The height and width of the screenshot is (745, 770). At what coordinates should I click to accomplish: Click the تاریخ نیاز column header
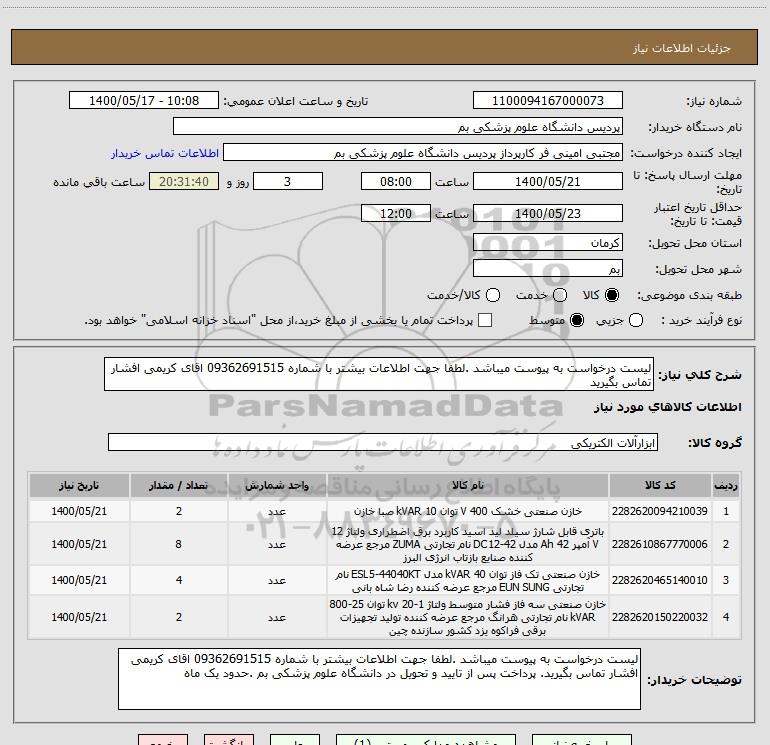(x=79, y=485)
